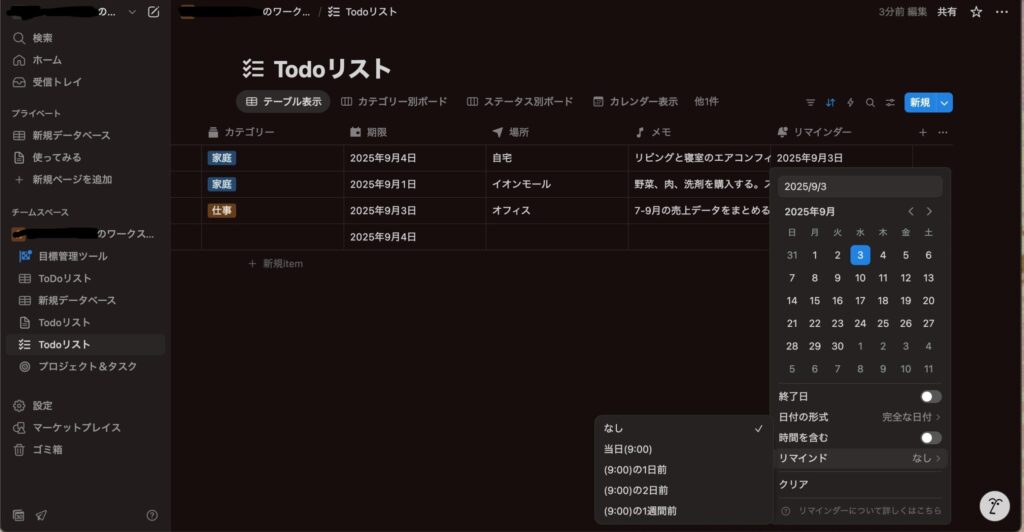Add a new property column with plus icon

(x=922, y=132)
